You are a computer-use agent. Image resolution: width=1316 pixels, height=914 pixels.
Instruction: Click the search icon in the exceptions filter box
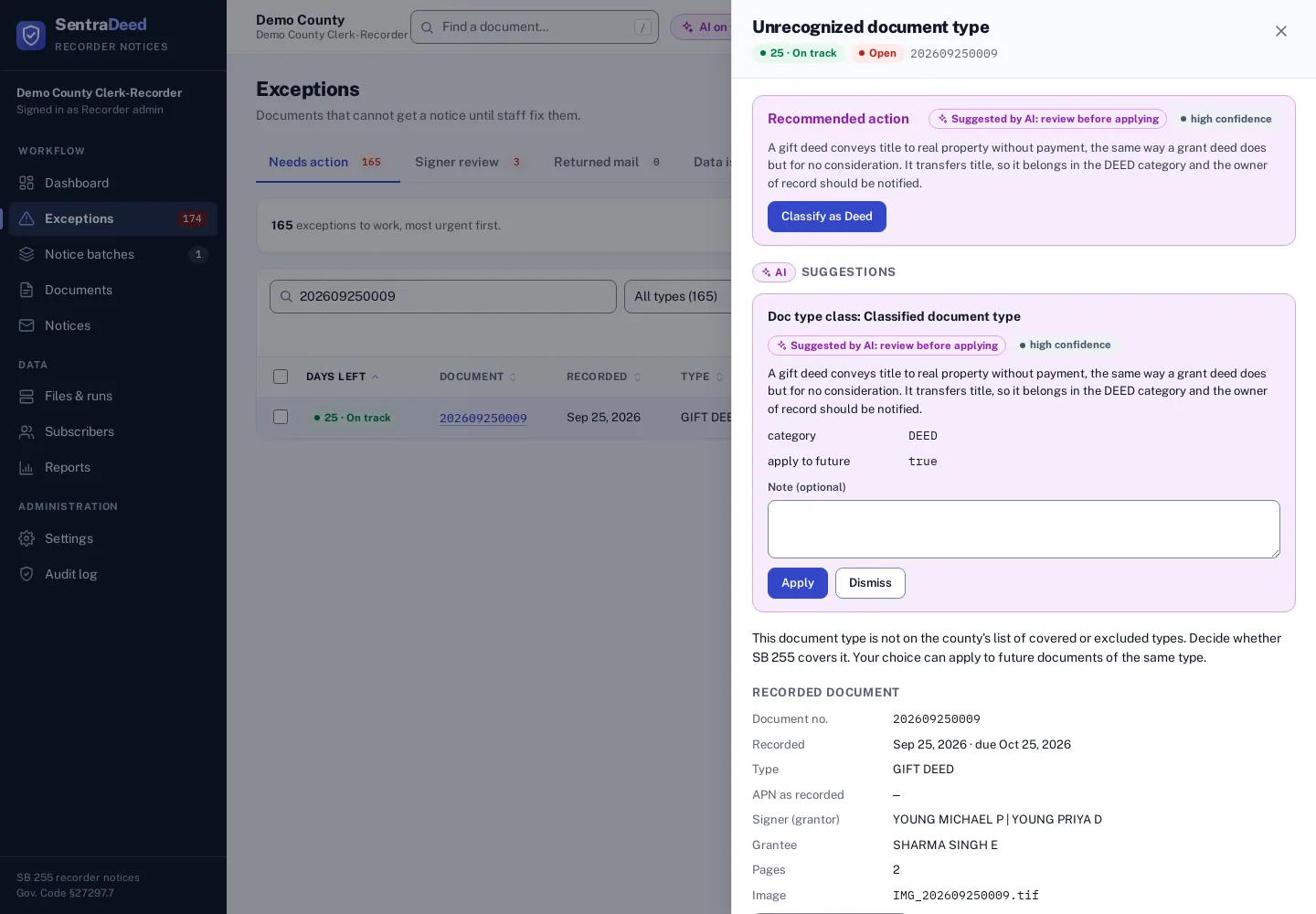point(286,296)
